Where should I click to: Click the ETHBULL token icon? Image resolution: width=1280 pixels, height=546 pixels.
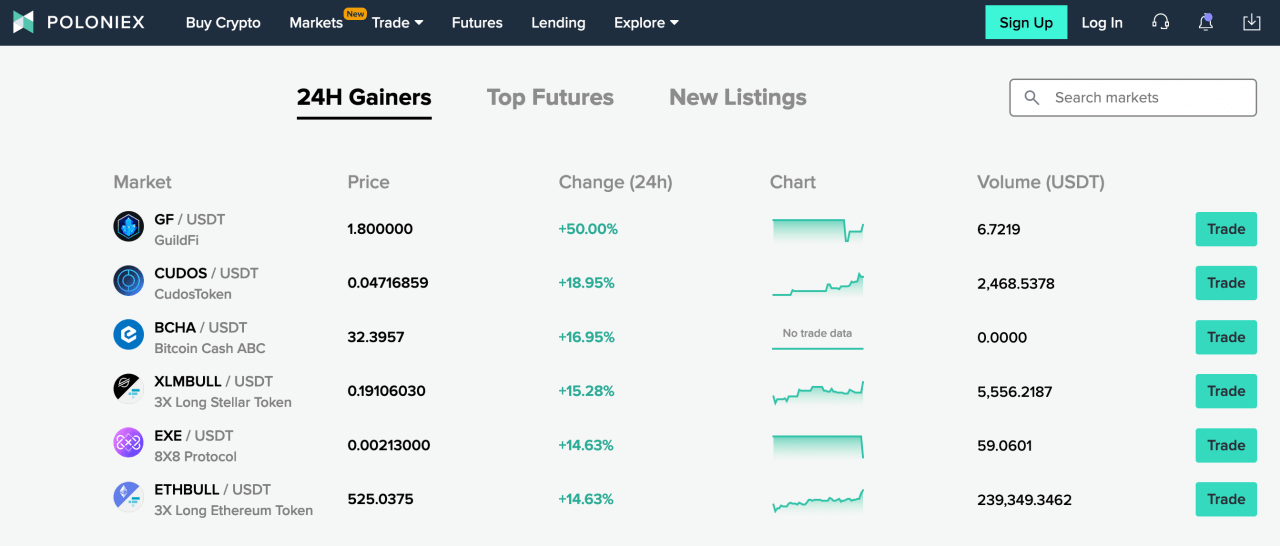coord(128,497)
